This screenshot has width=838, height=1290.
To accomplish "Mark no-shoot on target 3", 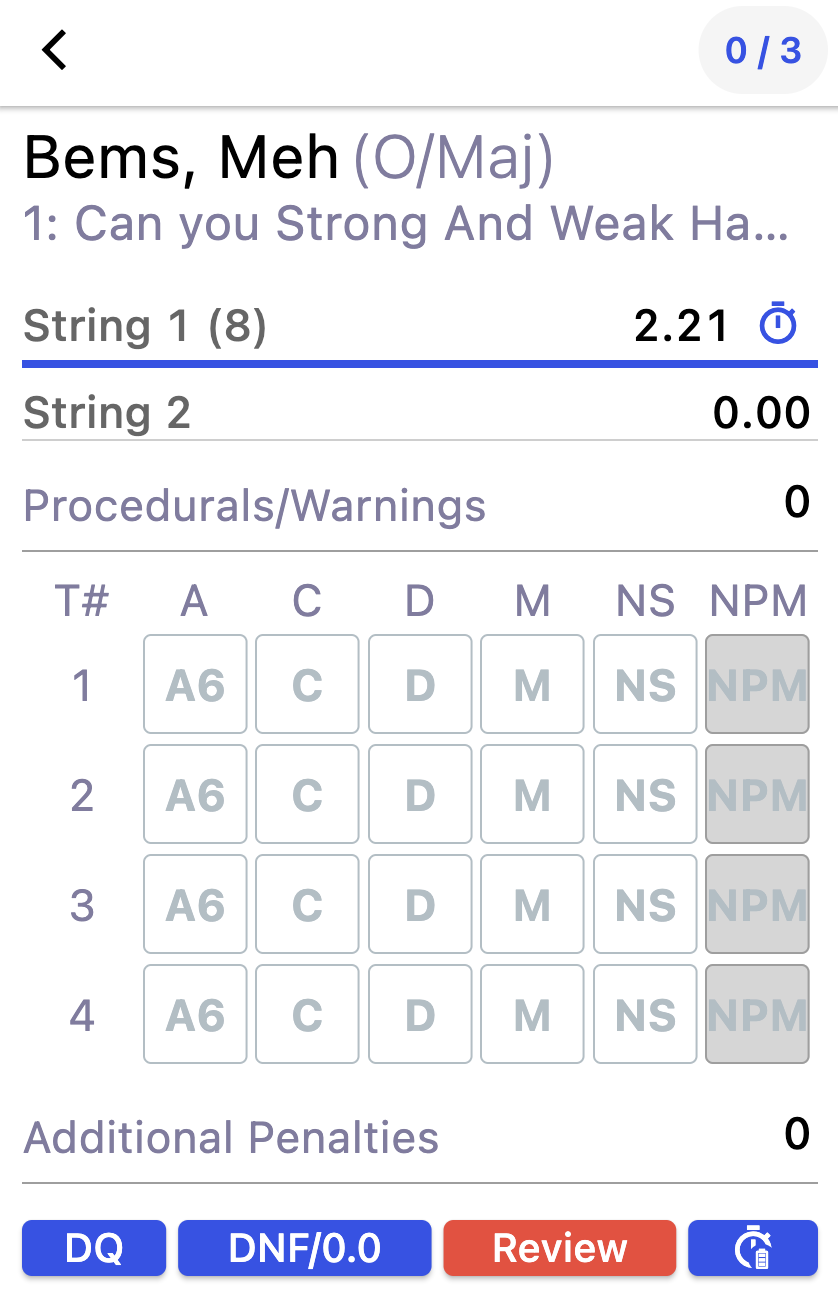I will pos(645,905).
